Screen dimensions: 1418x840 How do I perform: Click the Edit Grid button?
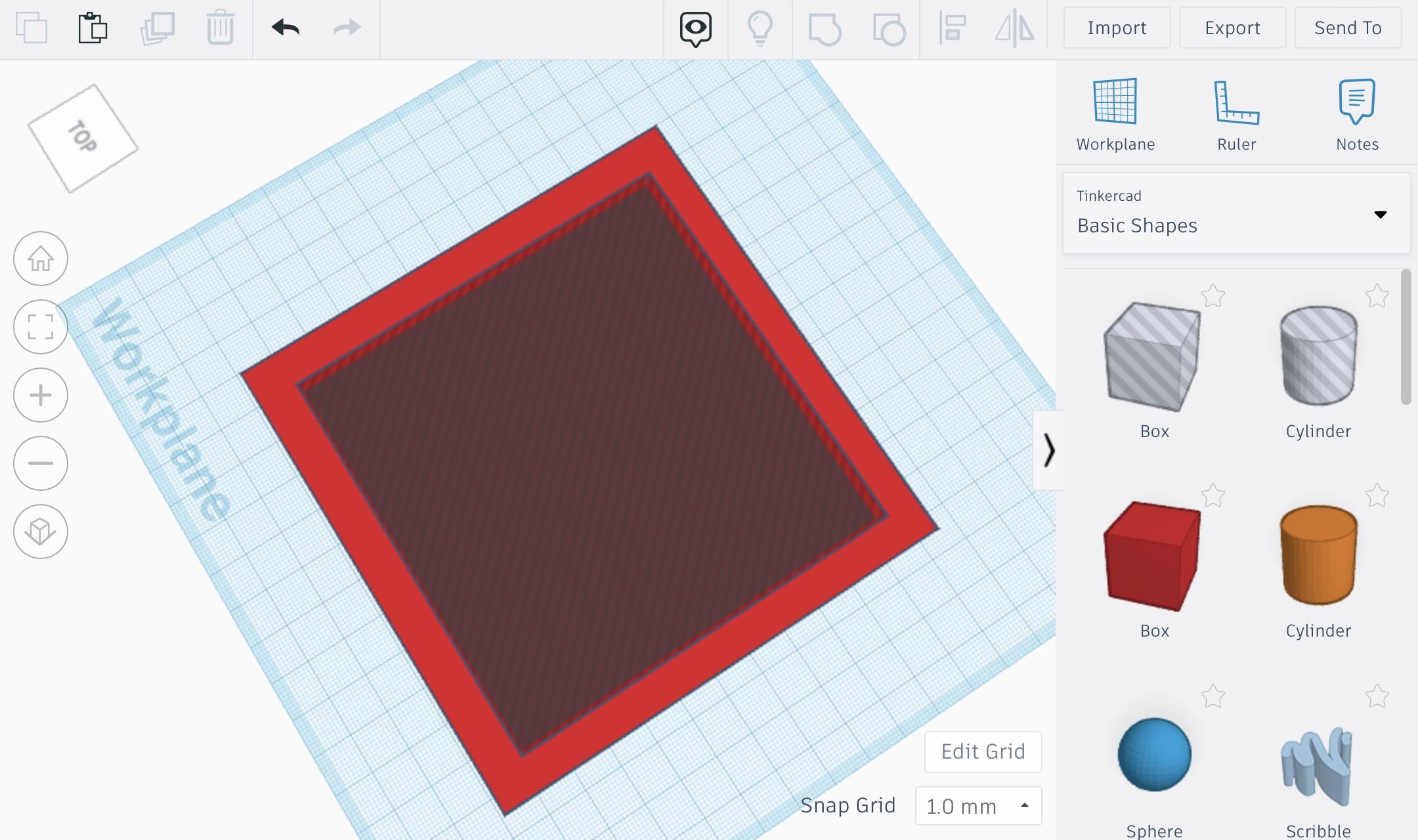pos(983,751)
